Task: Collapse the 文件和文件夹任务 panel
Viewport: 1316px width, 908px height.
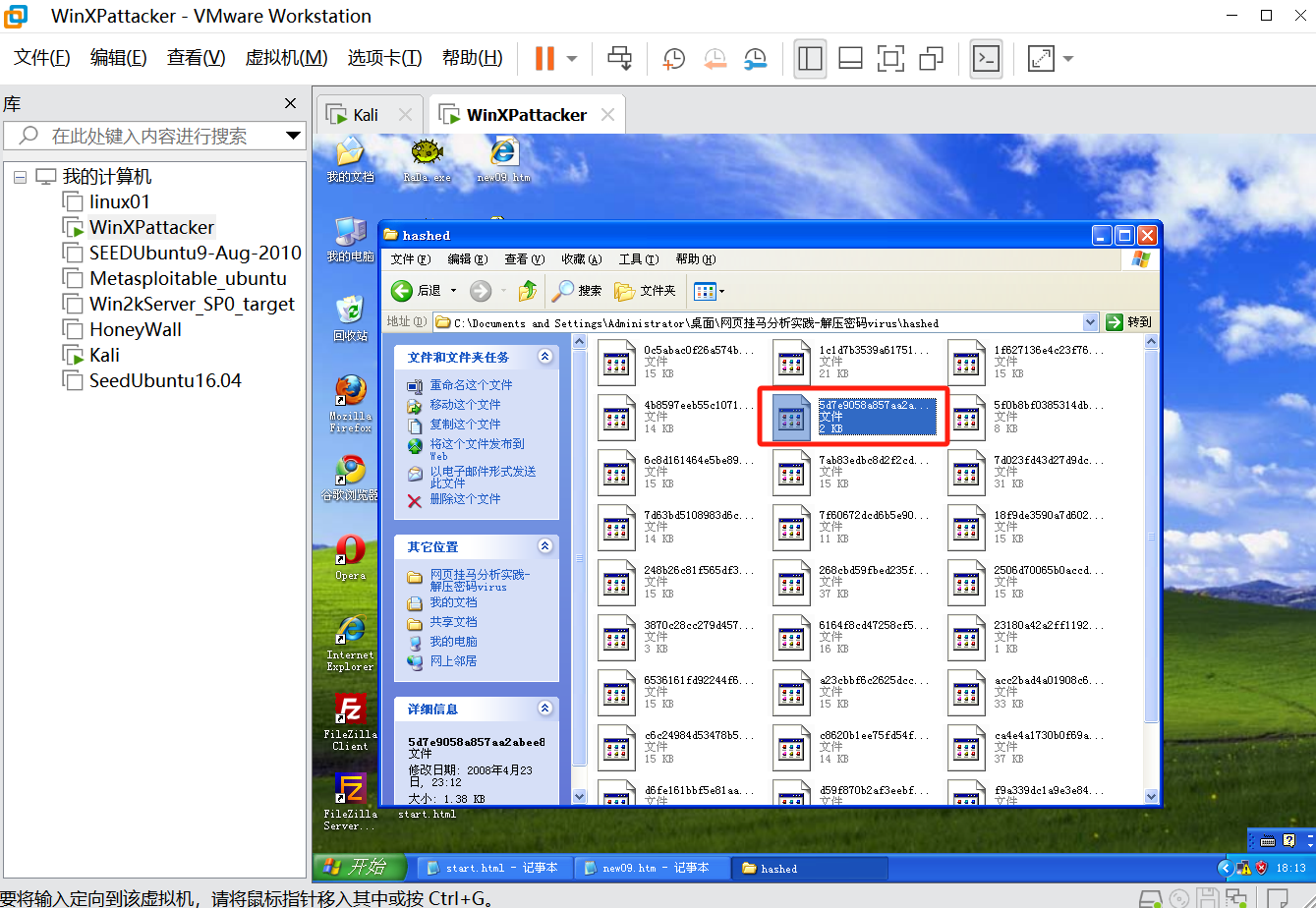Action: click(544, 357)
